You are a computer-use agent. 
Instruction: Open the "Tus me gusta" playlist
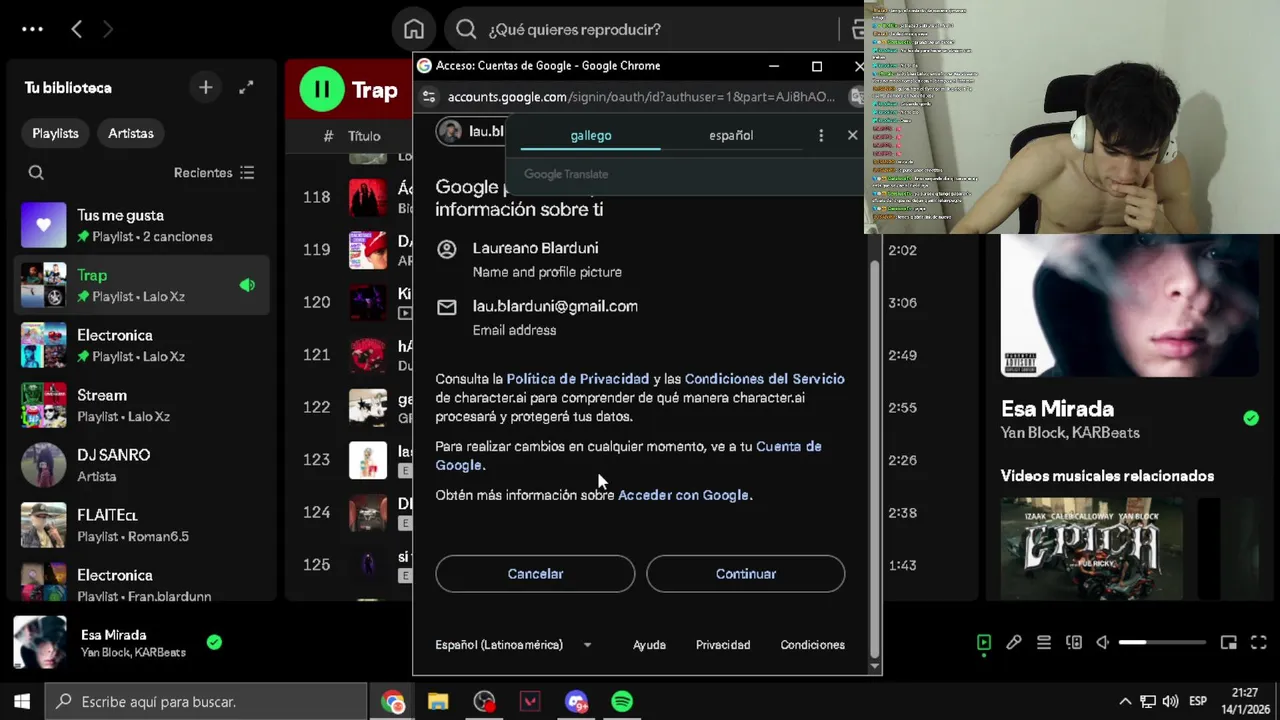(x=142, y=225)
